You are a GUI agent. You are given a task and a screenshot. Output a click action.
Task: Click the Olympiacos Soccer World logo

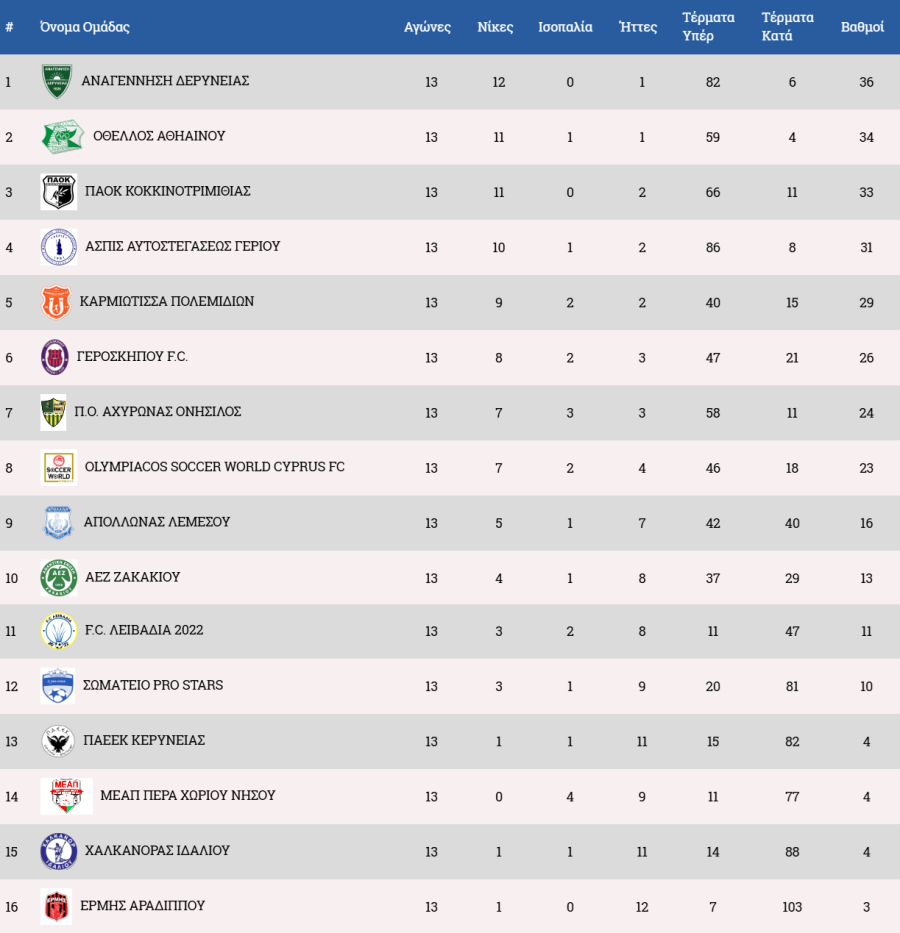coord(58,467)
